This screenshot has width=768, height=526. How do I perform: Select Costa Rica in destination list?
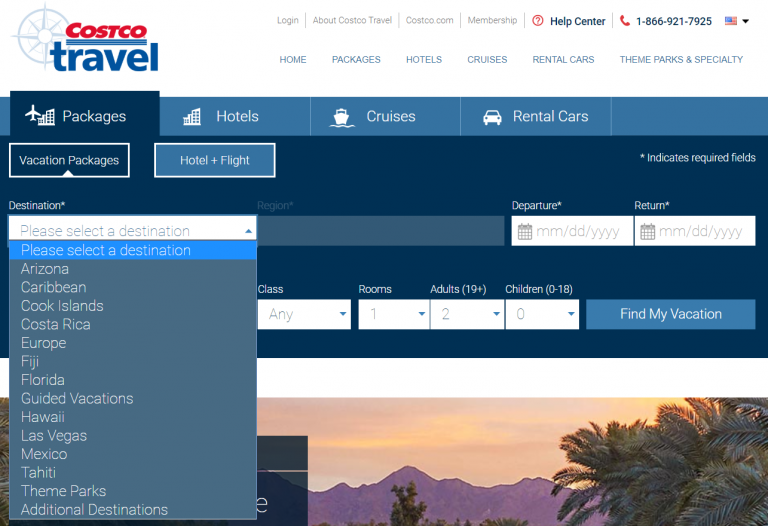click(x=56, y=324)
